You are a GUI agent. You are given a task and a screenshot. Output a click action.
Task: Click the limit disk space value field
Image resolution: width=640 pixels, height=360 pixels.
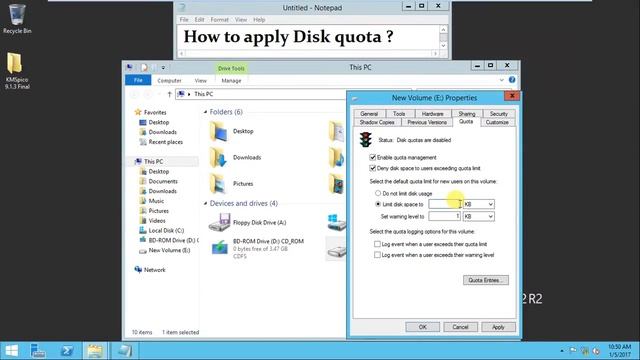(444, 204)
